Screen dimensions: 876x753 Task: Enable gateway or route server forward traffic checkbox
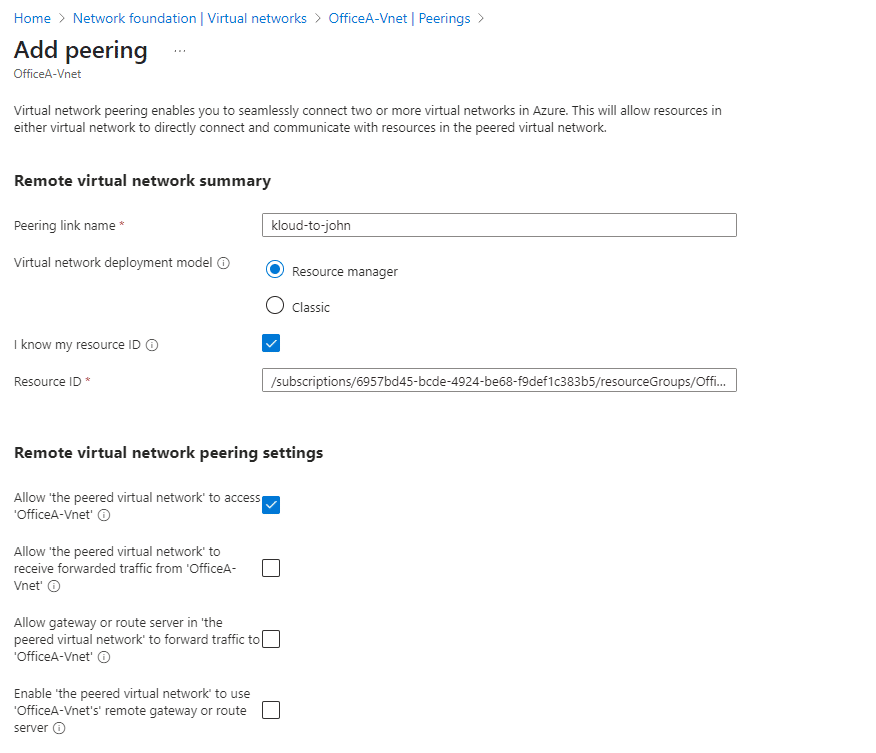coord(271,639)
